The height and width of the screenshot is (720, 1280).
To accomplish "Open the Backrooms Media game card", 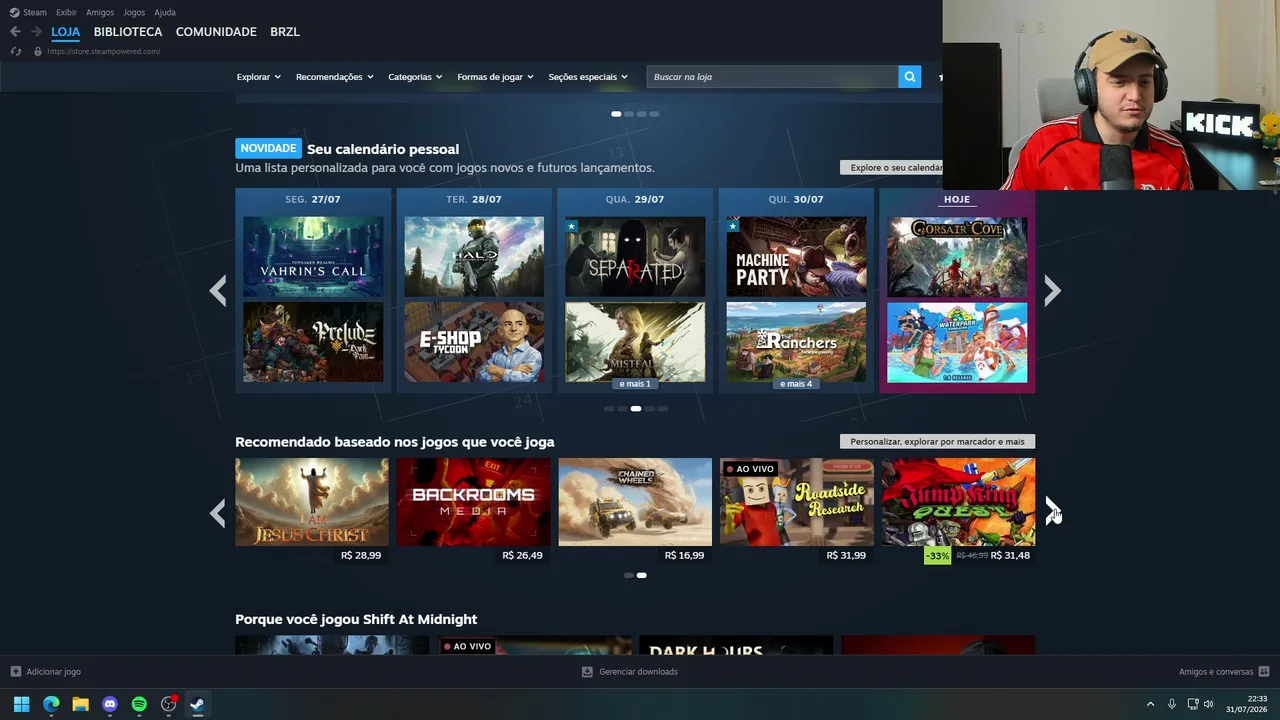I will (x=474, y=502).
